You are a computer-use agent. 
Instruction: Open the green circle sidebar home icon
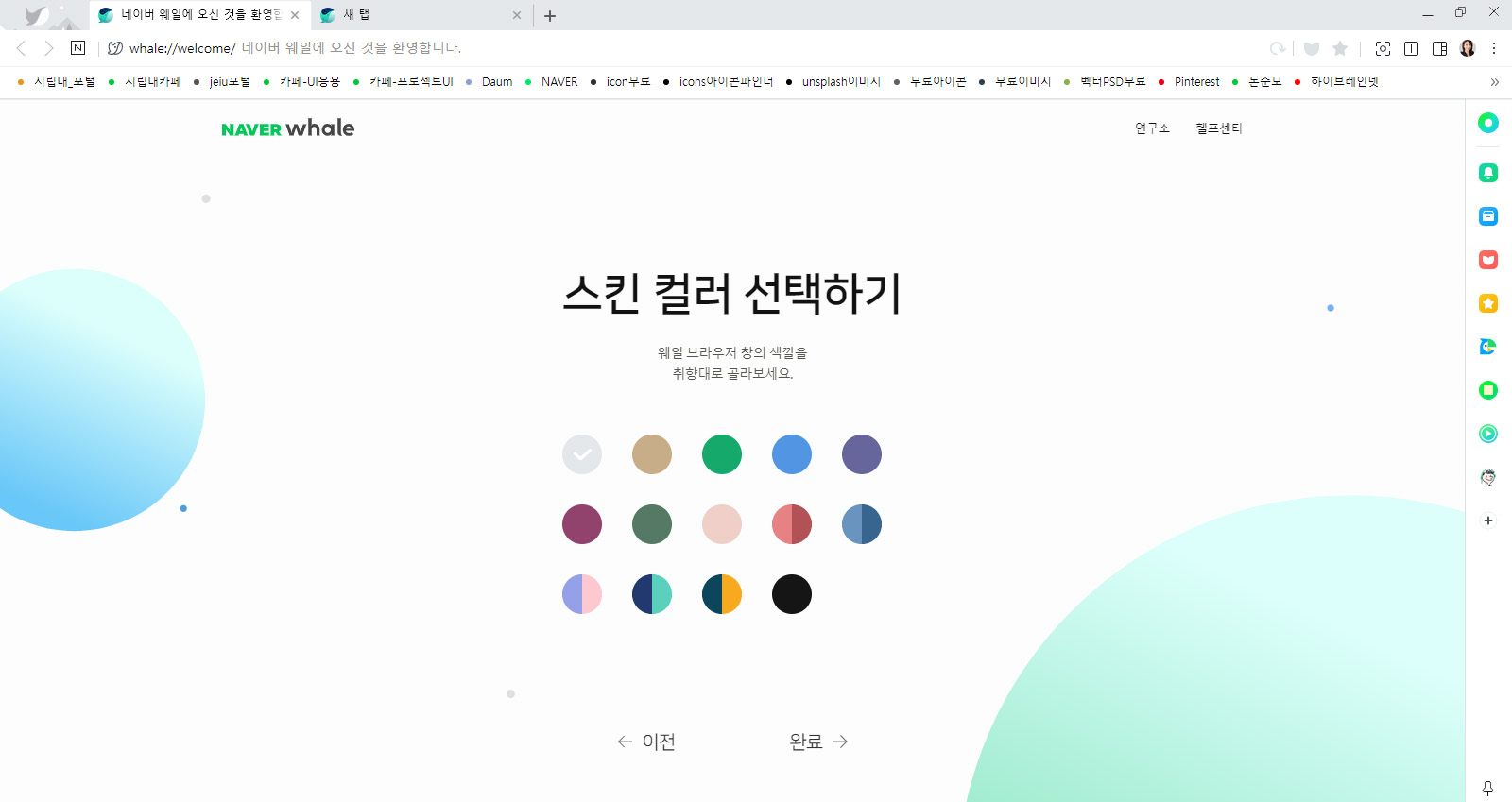tap(1488, 123)
